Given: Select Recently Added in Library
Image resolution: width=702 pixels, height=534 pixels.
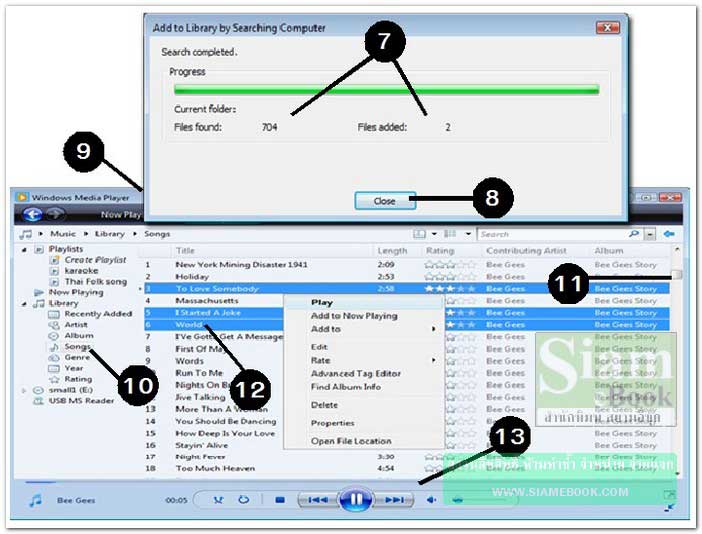Looking at the screenshot, I should (98, 314).
